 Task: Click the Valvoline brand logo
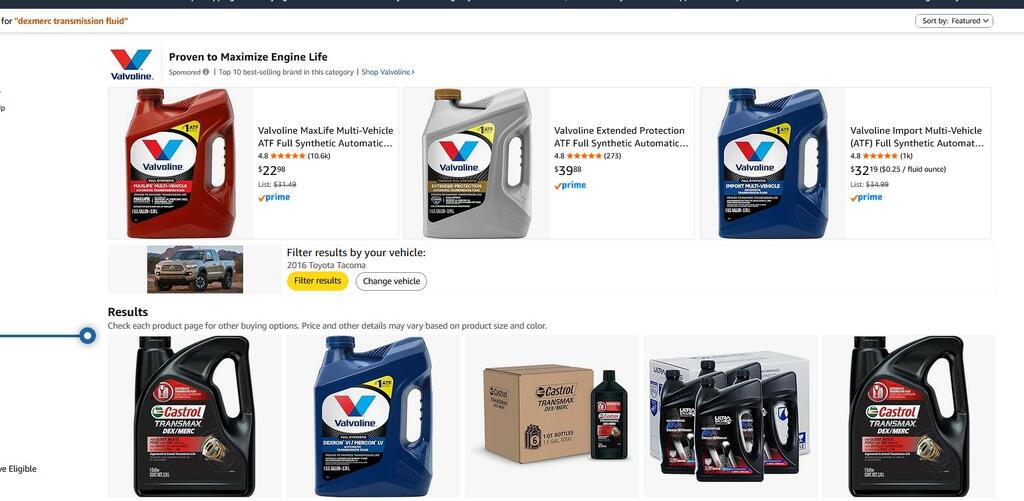[131, 64]
